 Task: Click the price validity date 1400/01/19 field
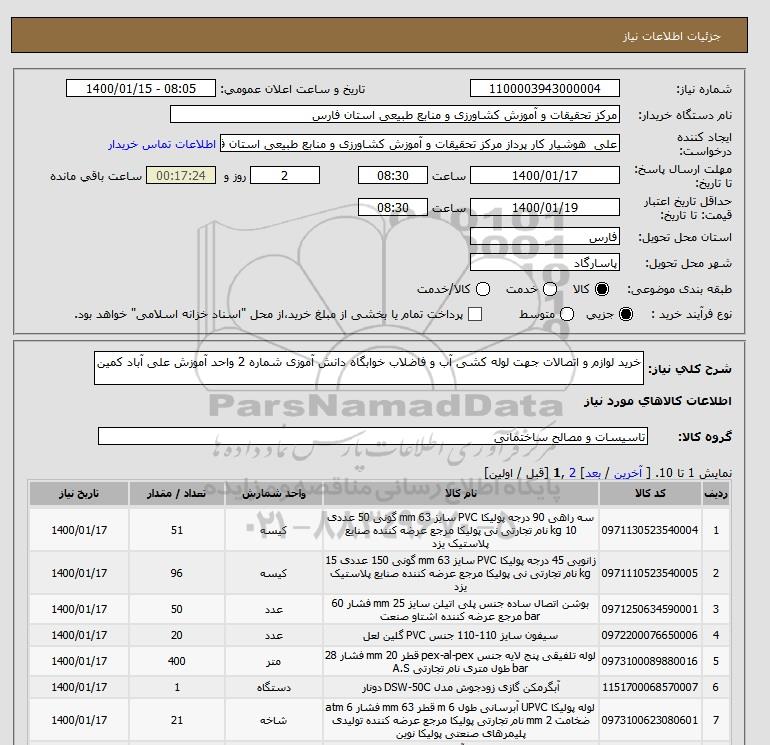point(545,207)
